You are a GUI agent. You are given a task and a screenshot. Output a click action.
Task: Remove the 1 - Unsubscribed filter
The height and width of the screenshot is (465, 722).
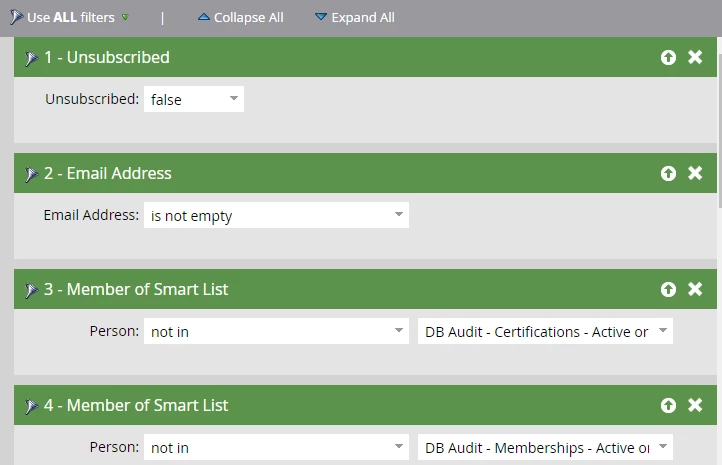click(695, 57)
